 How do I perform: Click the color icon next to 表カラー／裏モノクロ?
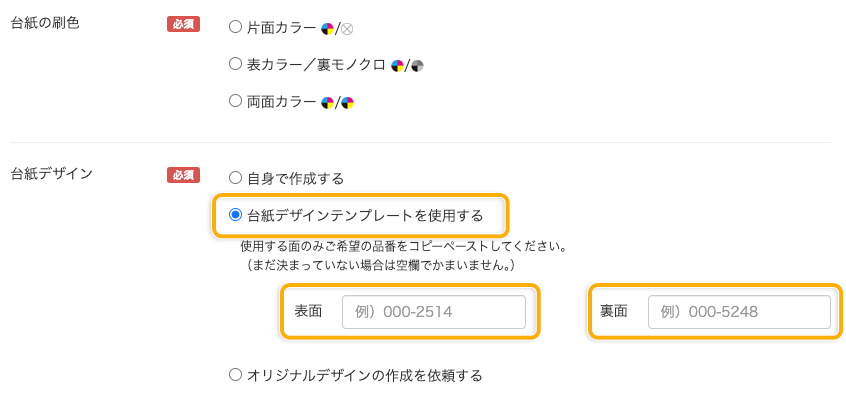tap(397, 66)
